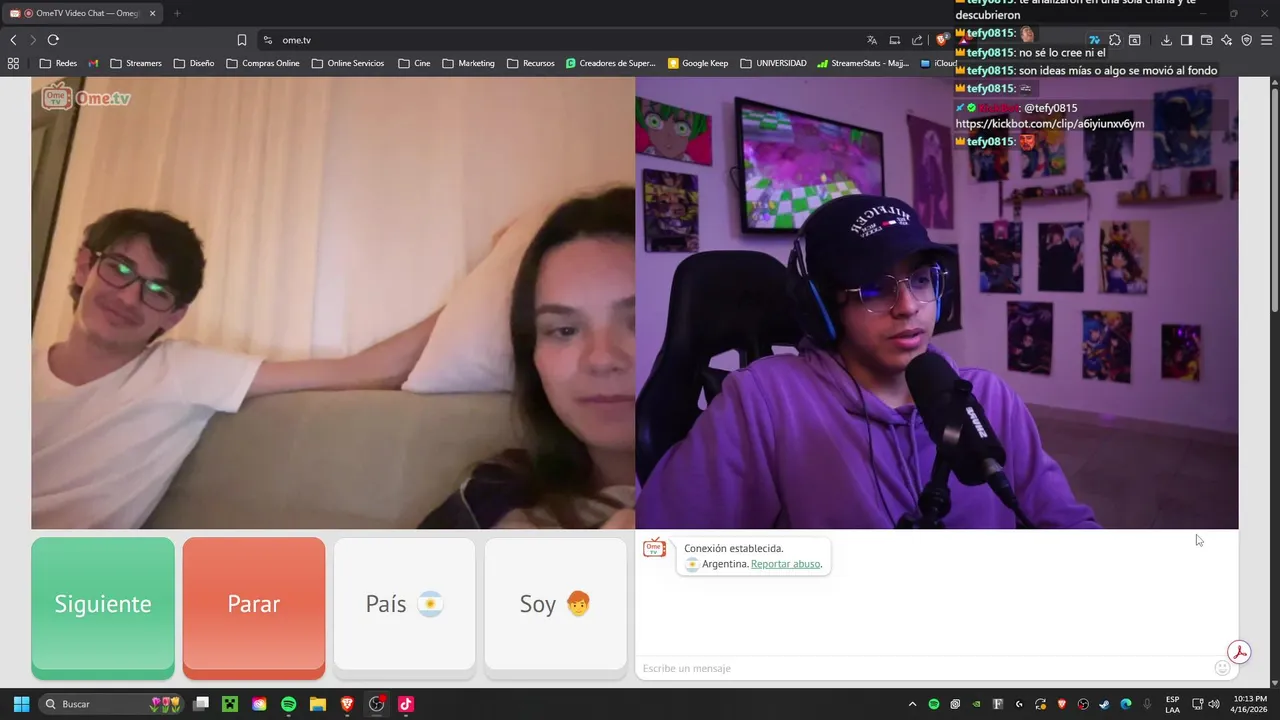Open the volume control tray icon
This screenshot has width=1280, height=720.
click(1214, 704)
